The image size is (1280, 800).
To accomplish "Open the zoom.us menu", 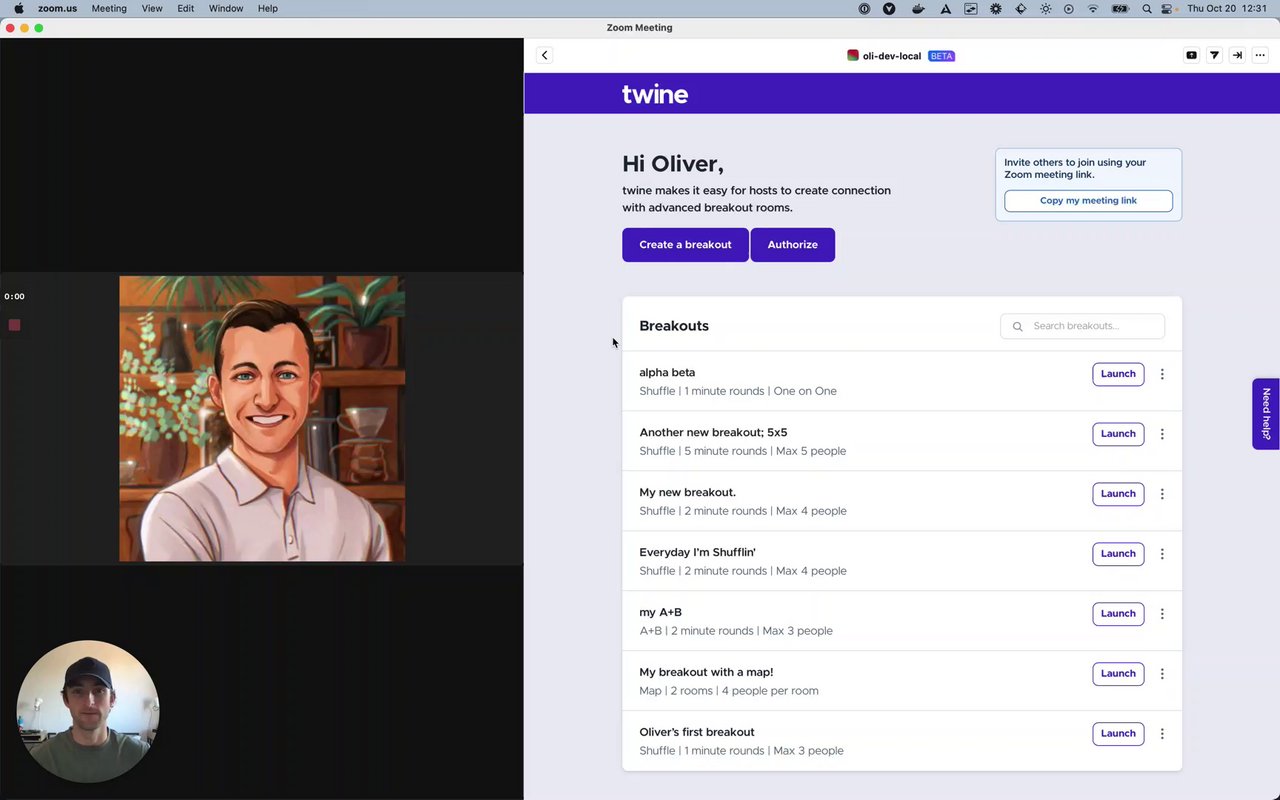I will pyautogui.click(x=58, y=8).
